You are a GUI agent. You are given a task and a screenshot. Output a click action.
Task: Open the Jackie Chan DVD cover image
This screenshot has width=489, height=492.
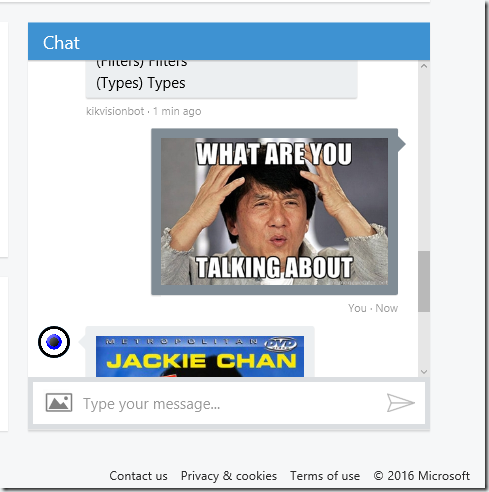pos(200,356)
